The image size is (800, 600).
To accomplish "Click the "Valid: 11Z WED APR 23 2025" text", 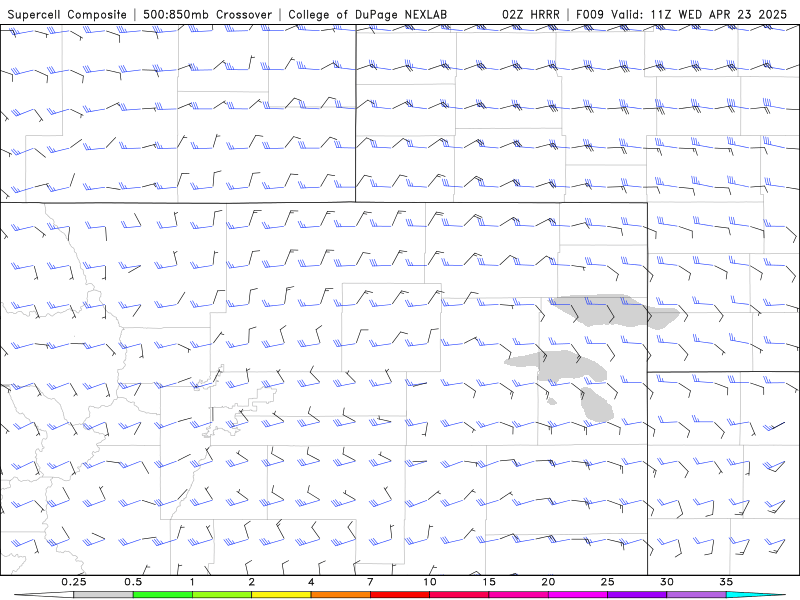I will (699, 15).
